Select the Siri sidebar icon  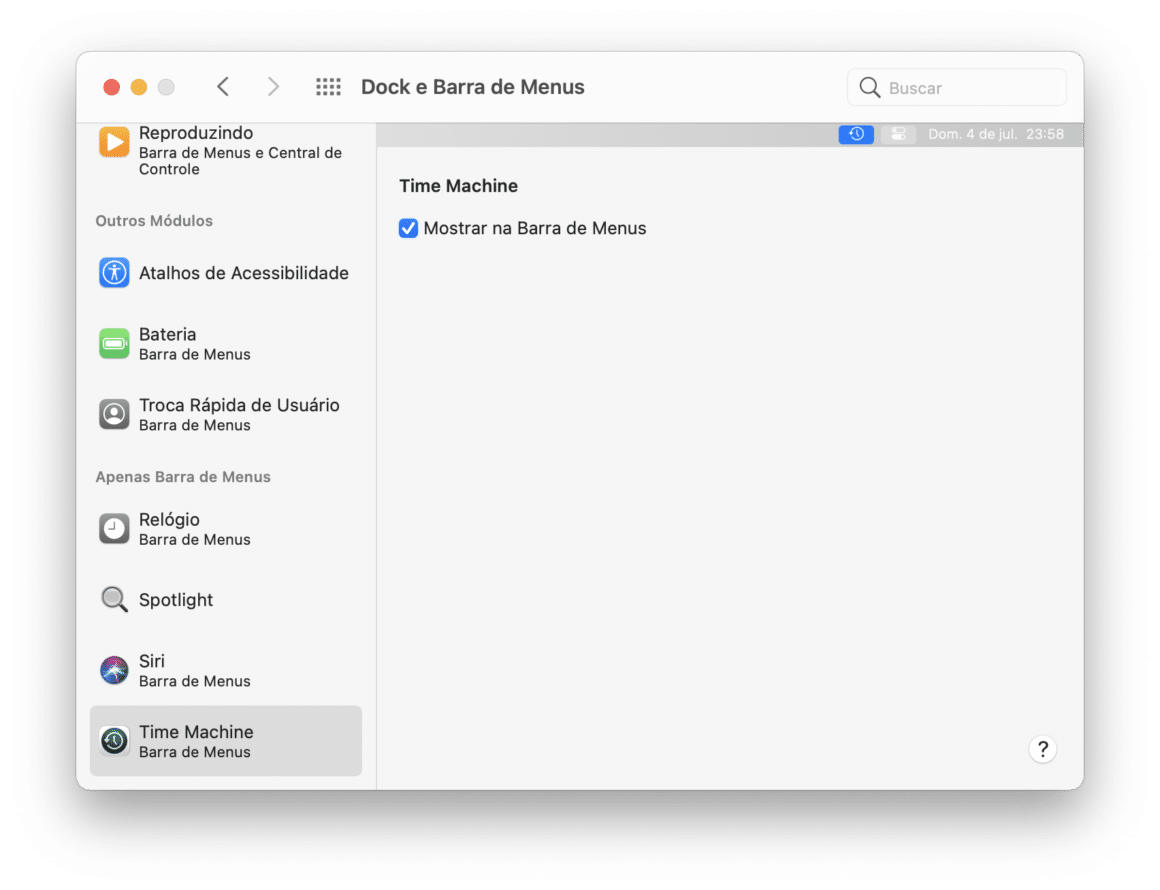tap(113, 669)
